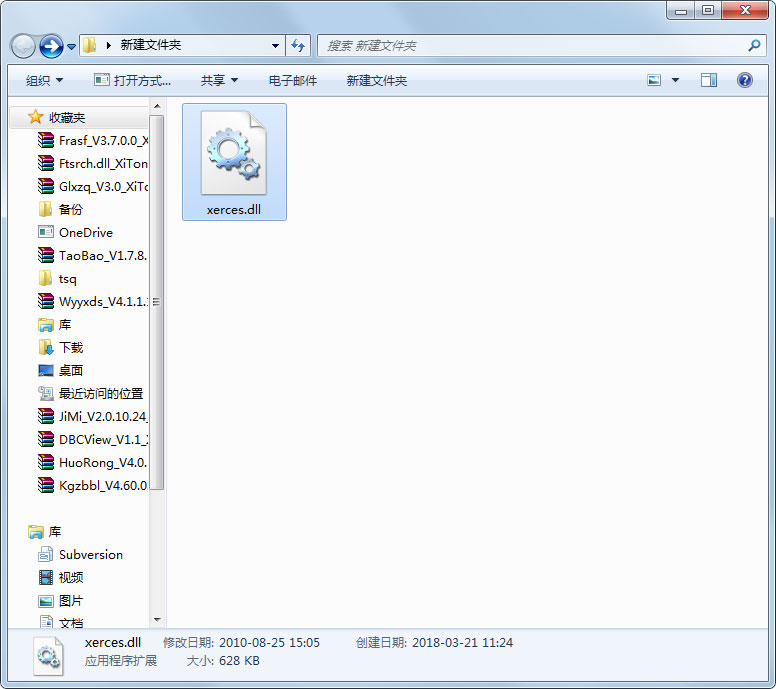The width and height of the screenshot is (776, 689).
Task: Click the Kgzbbl_V4.60.0 archive icon
Action: (x=46, y=486)
